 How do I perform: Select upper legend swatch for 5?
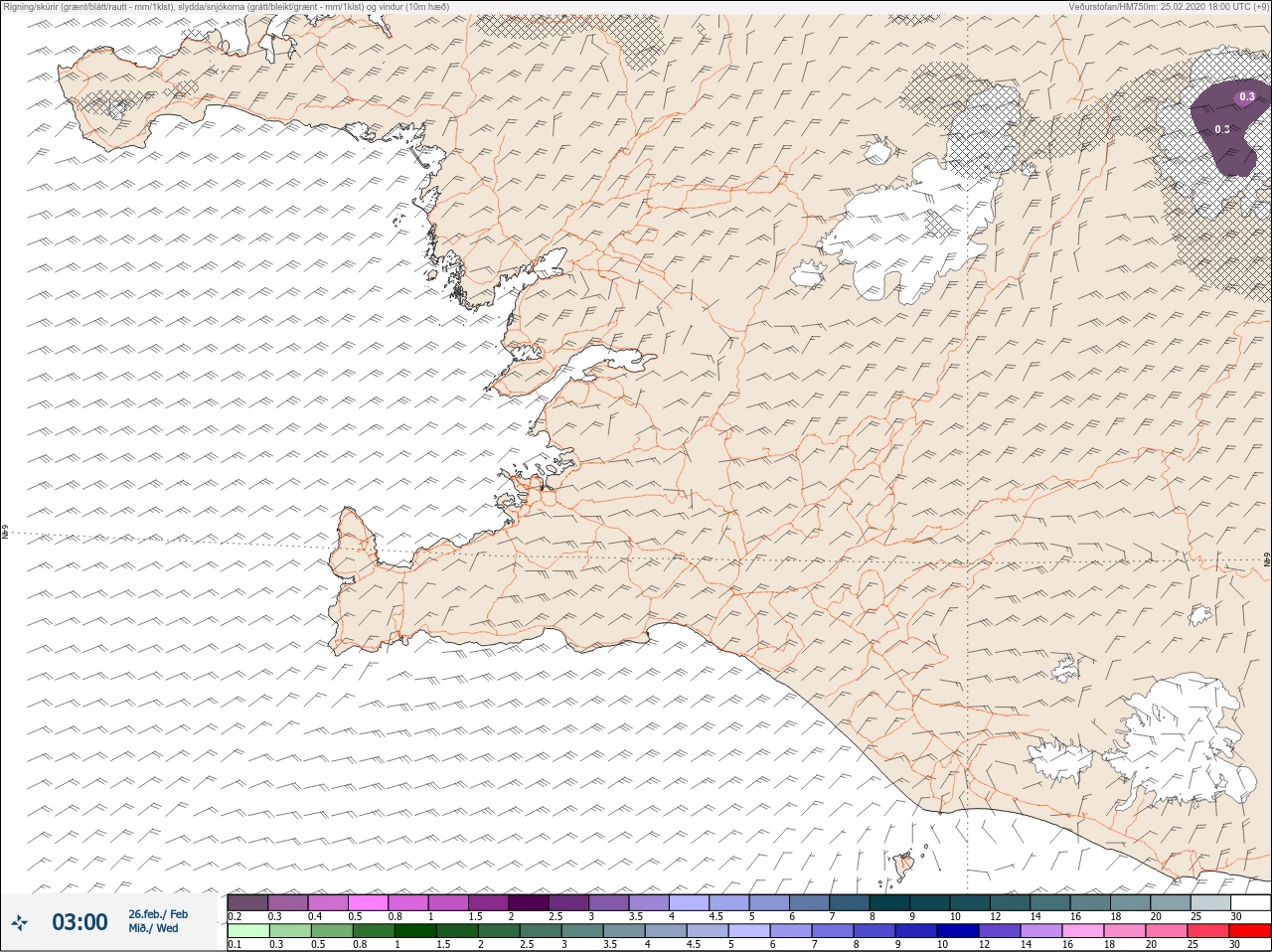[x=769, y=902]
